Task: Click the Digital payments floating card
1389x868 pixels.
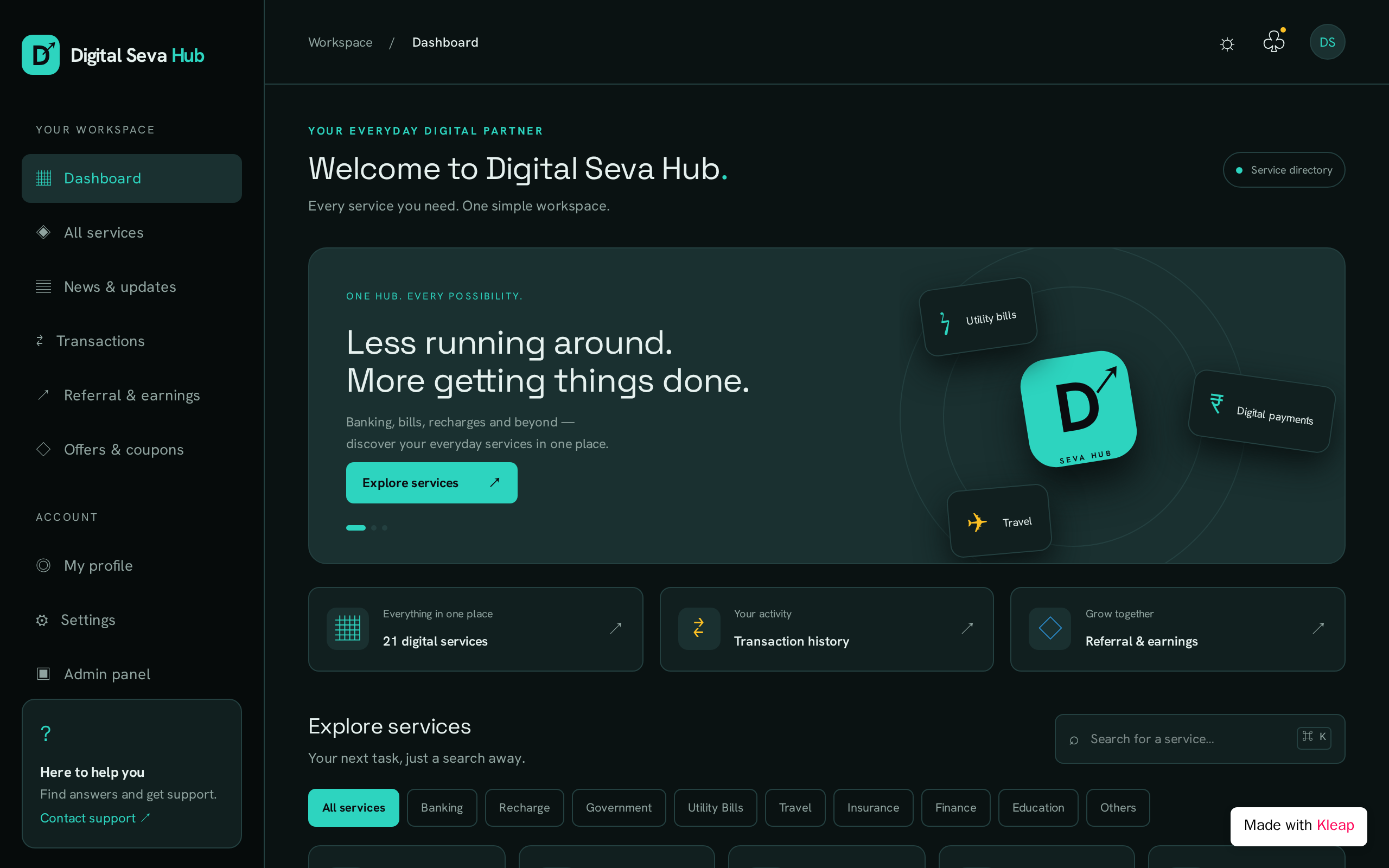Action: click(1261, 412)
